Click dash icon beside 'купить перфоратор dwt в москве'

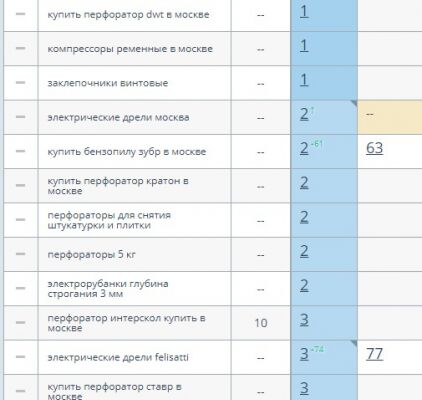click(x=20, y=14)
